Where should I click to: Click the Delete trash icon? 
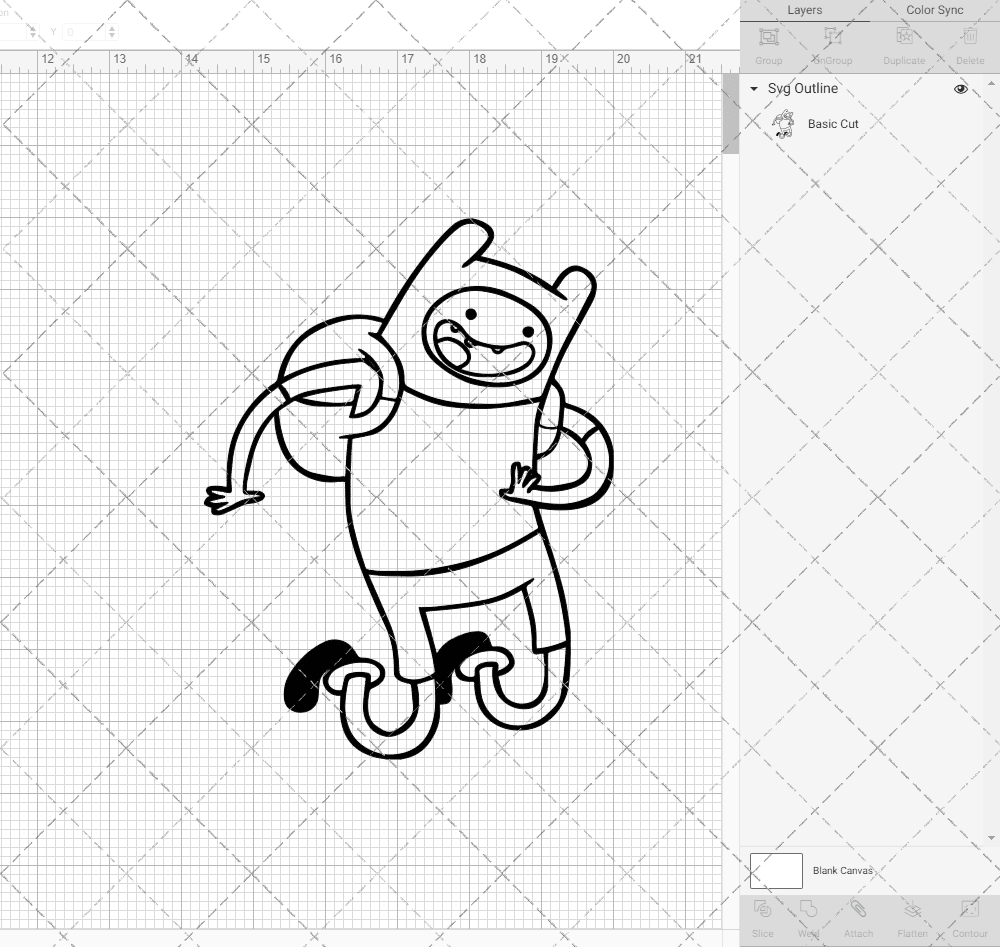(x=969, y=42)
